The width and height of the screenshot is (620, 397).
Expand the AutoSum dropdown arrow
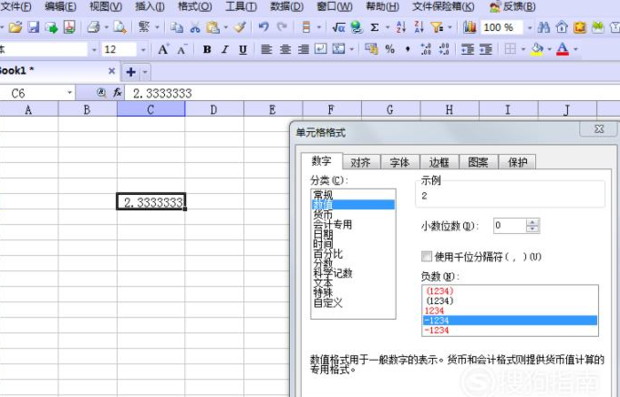(x=388, y=28)
